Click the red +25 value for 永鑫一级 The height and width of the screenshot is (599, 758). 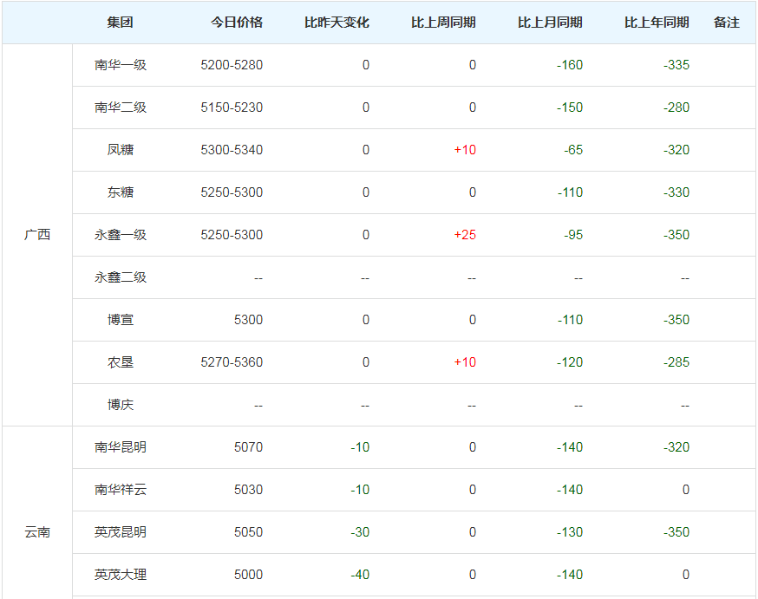(465, 235)
